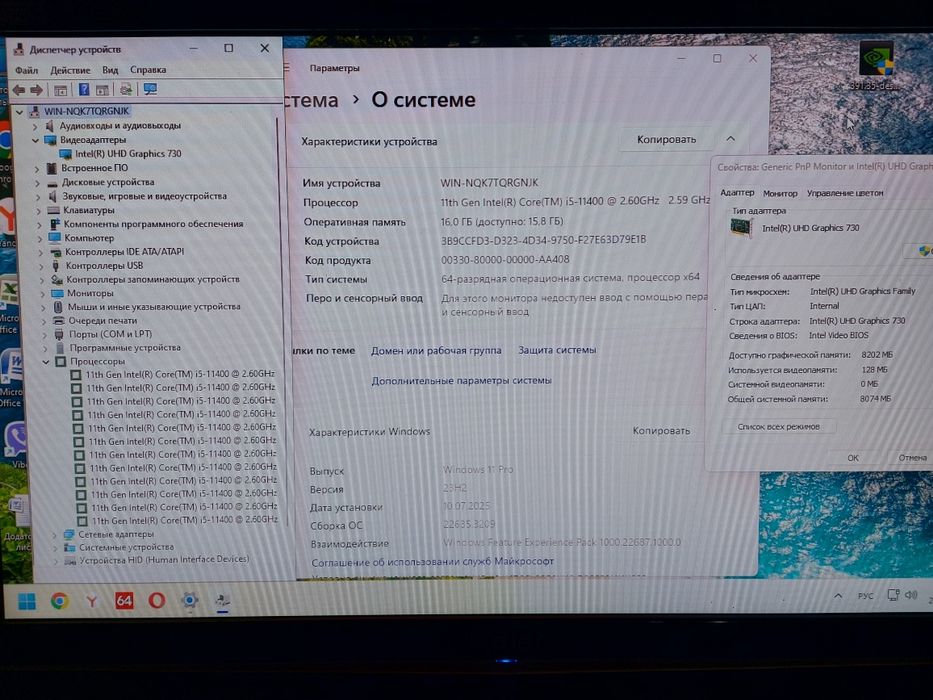
Task: Collapse the WIN-NQK7TQRGNJK root node
Action: pyautogui.click(x=20, y=111)
